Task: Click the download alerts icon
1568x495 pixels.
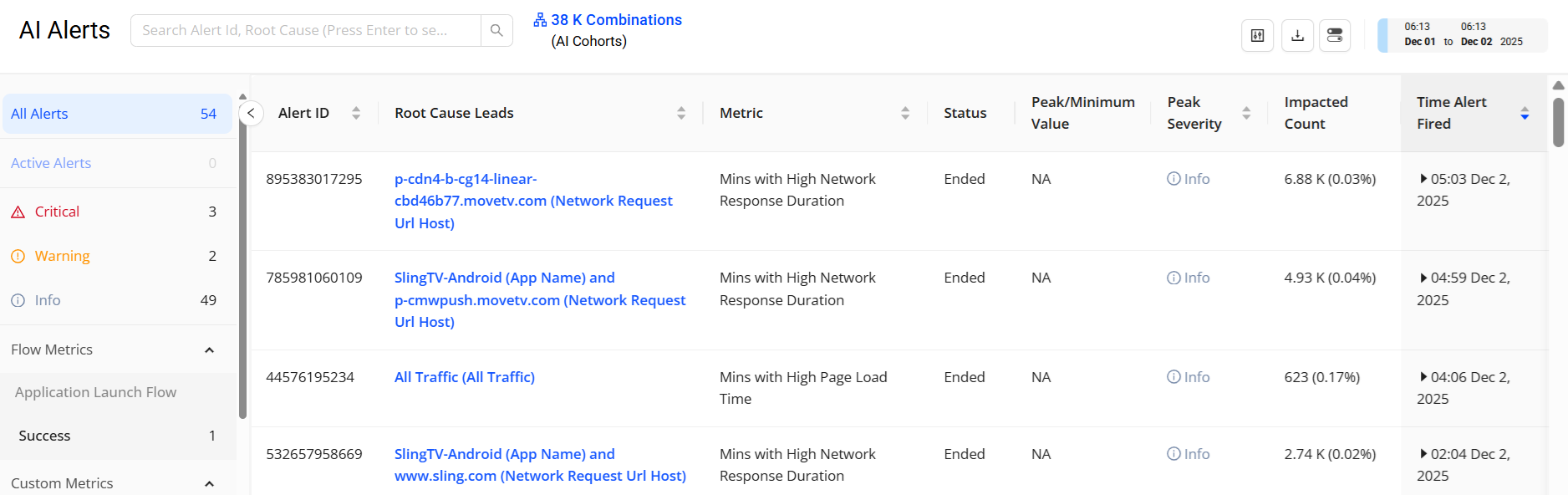Action: [1297, 35]
